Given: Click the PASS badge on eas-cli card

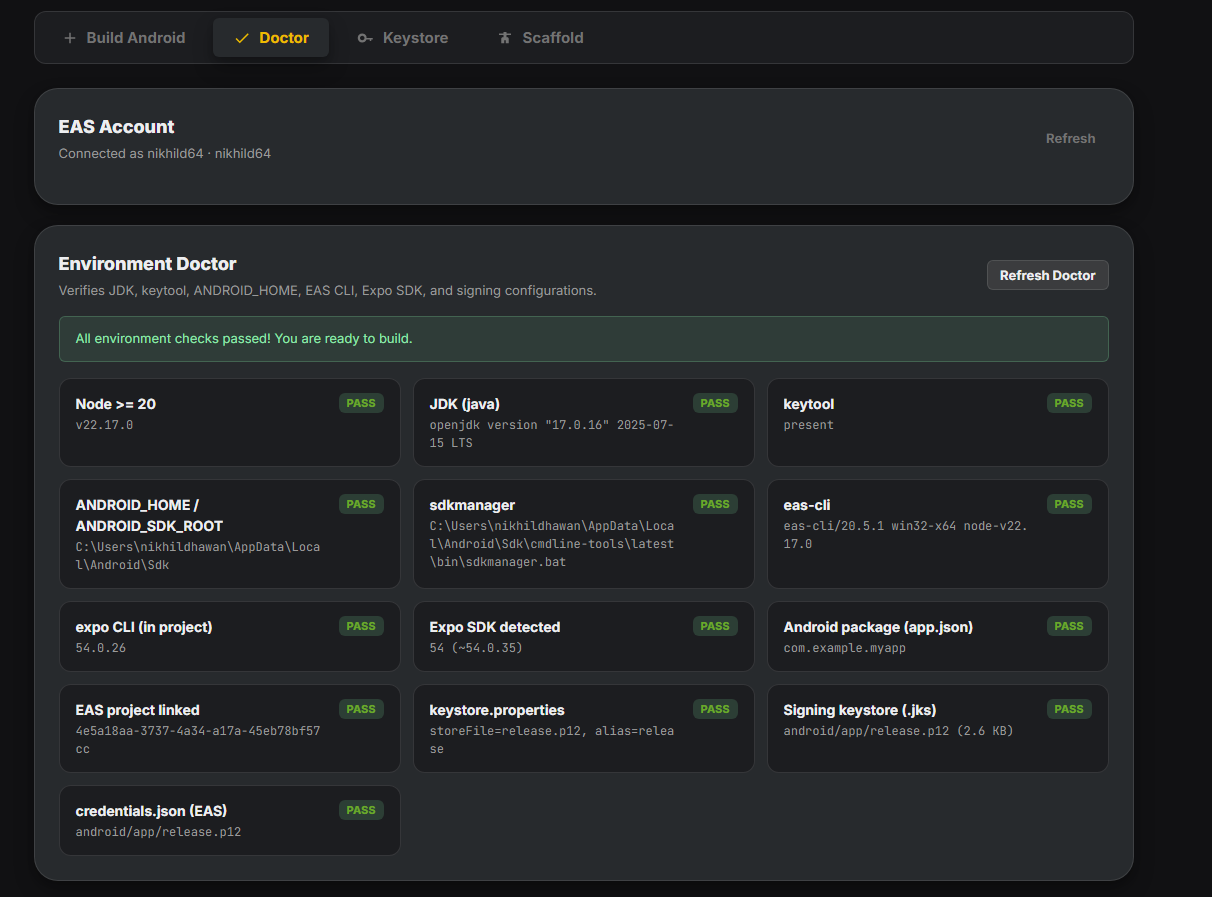Looking at the screenshot, I should [1069, 504].
